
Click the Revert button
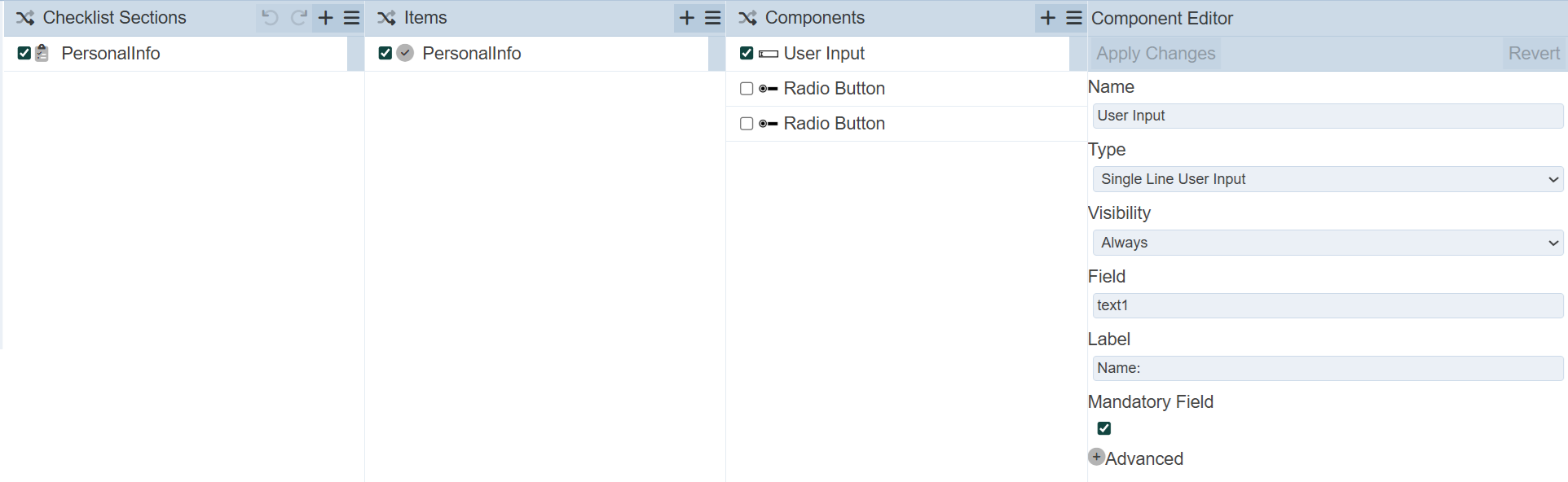pos(1533,54)
